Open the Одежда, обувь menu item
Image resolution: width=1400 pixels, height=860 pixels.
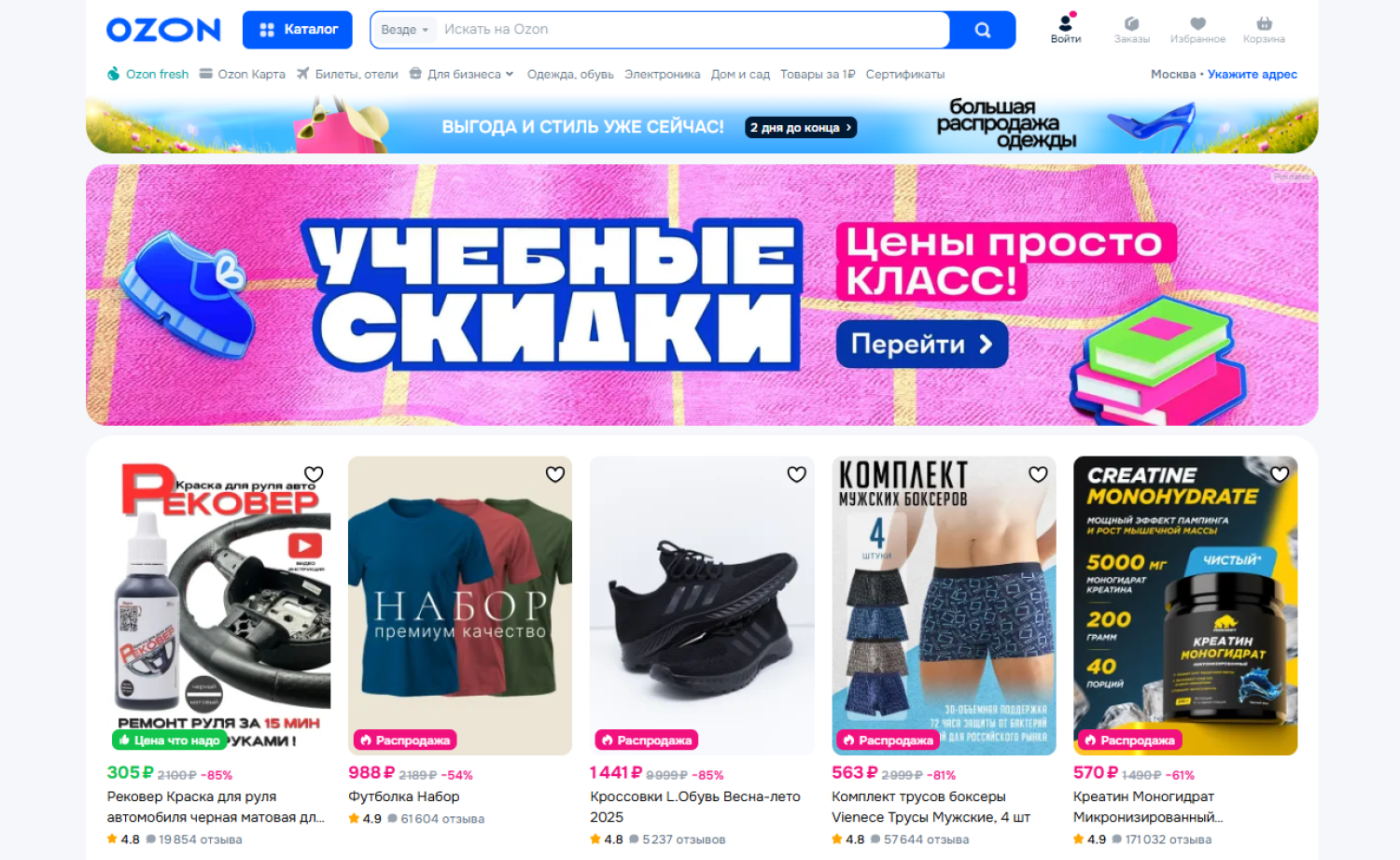coord(570,74)
